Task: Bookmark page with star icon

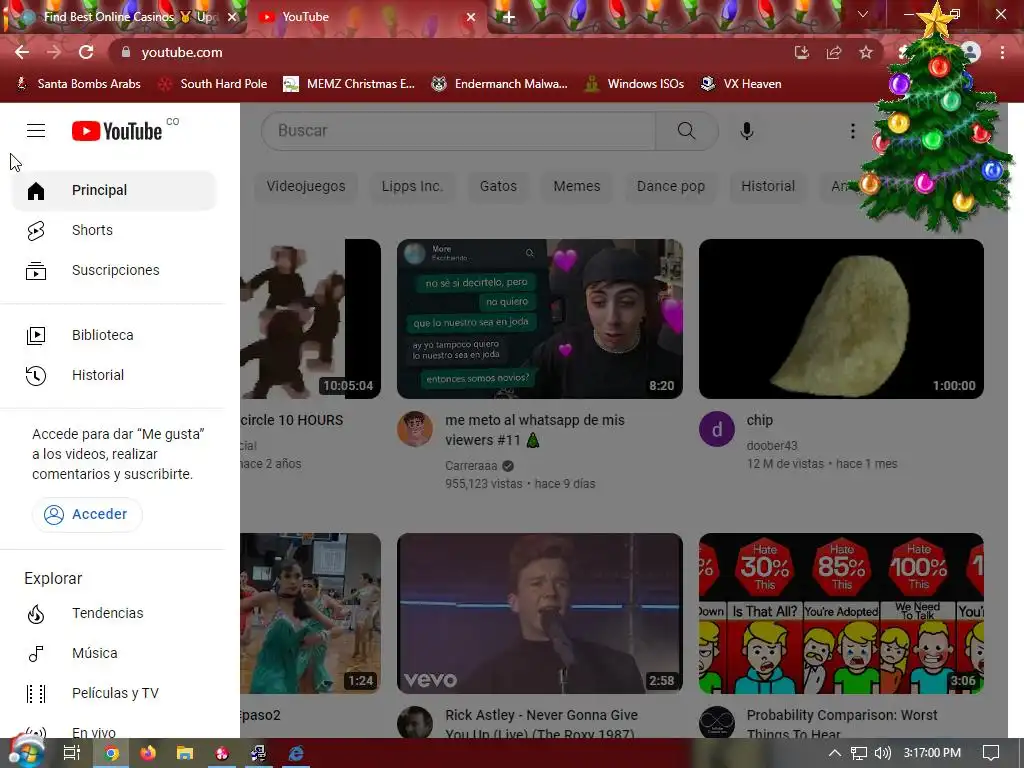Action: 865,52
